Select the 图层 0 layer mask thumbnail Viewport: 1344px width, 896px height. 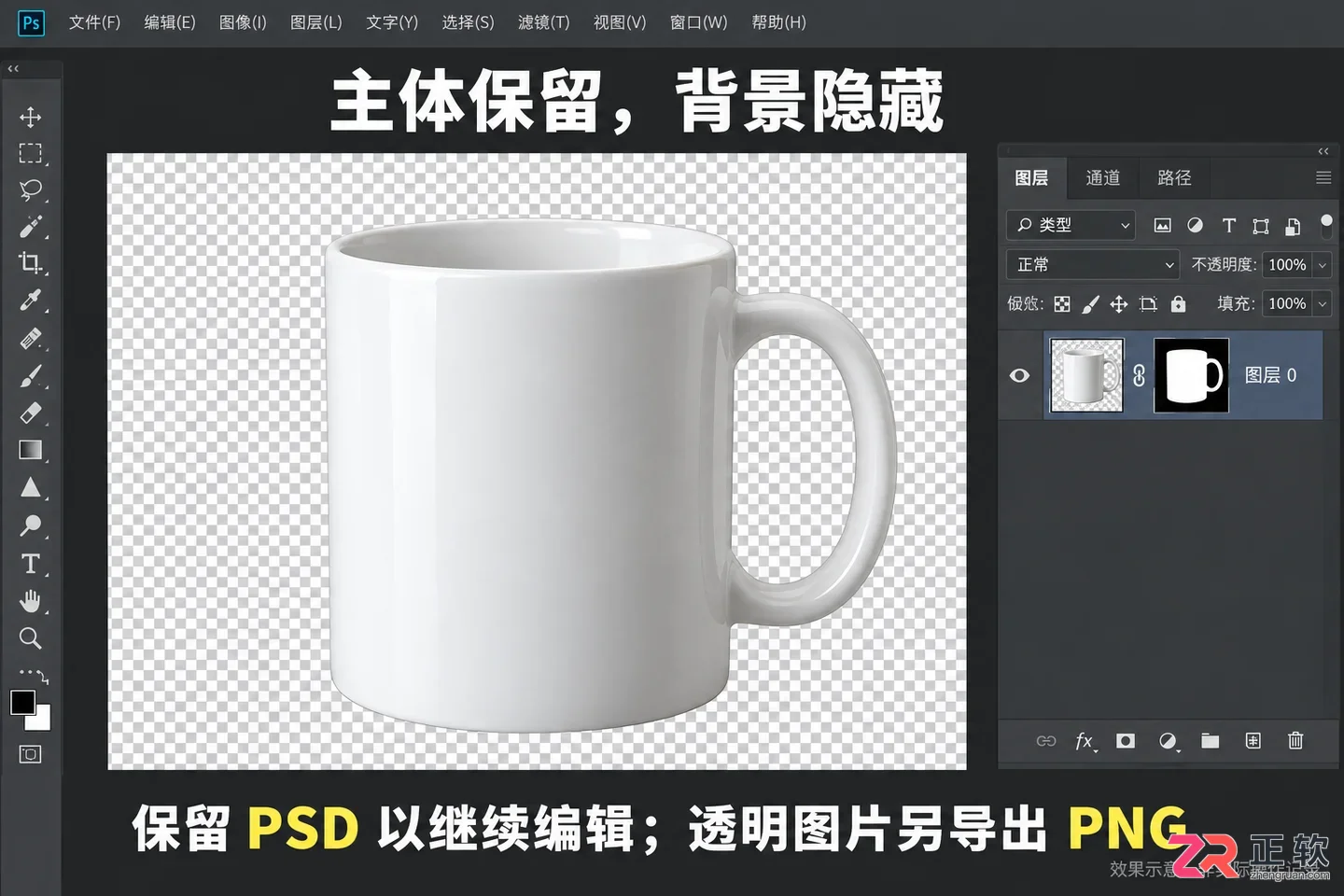click(x=1191, y=375)
